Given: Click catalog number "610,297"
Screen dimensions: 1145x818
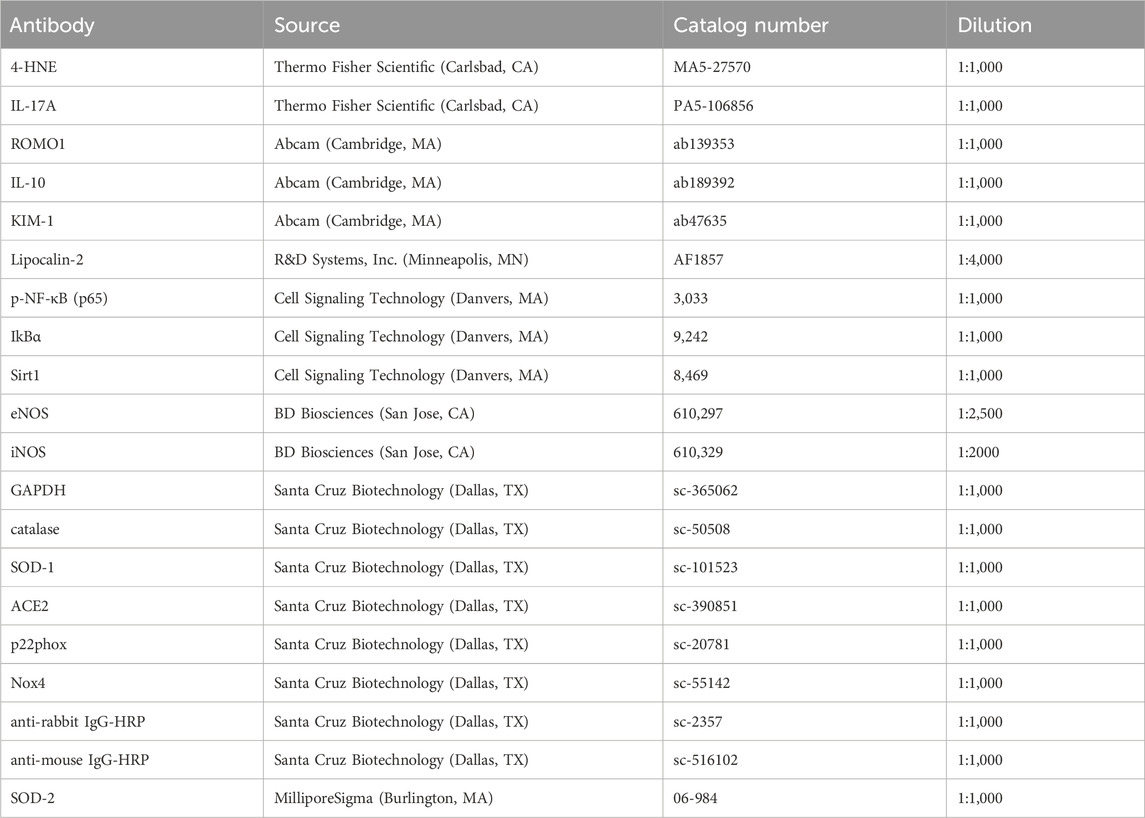Looking at the screenshot, I should pos(698,413).
